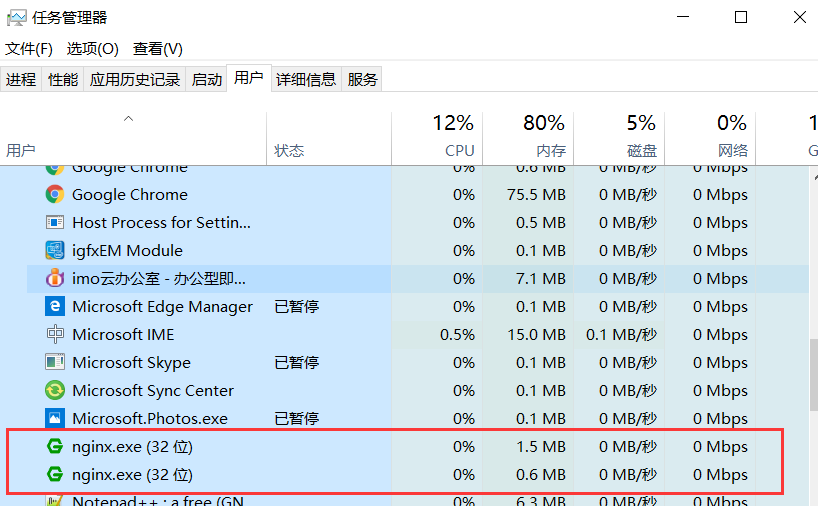Sort by the 状态 column header
This screenshot has height=506, width=818.
tap(329, 139)
